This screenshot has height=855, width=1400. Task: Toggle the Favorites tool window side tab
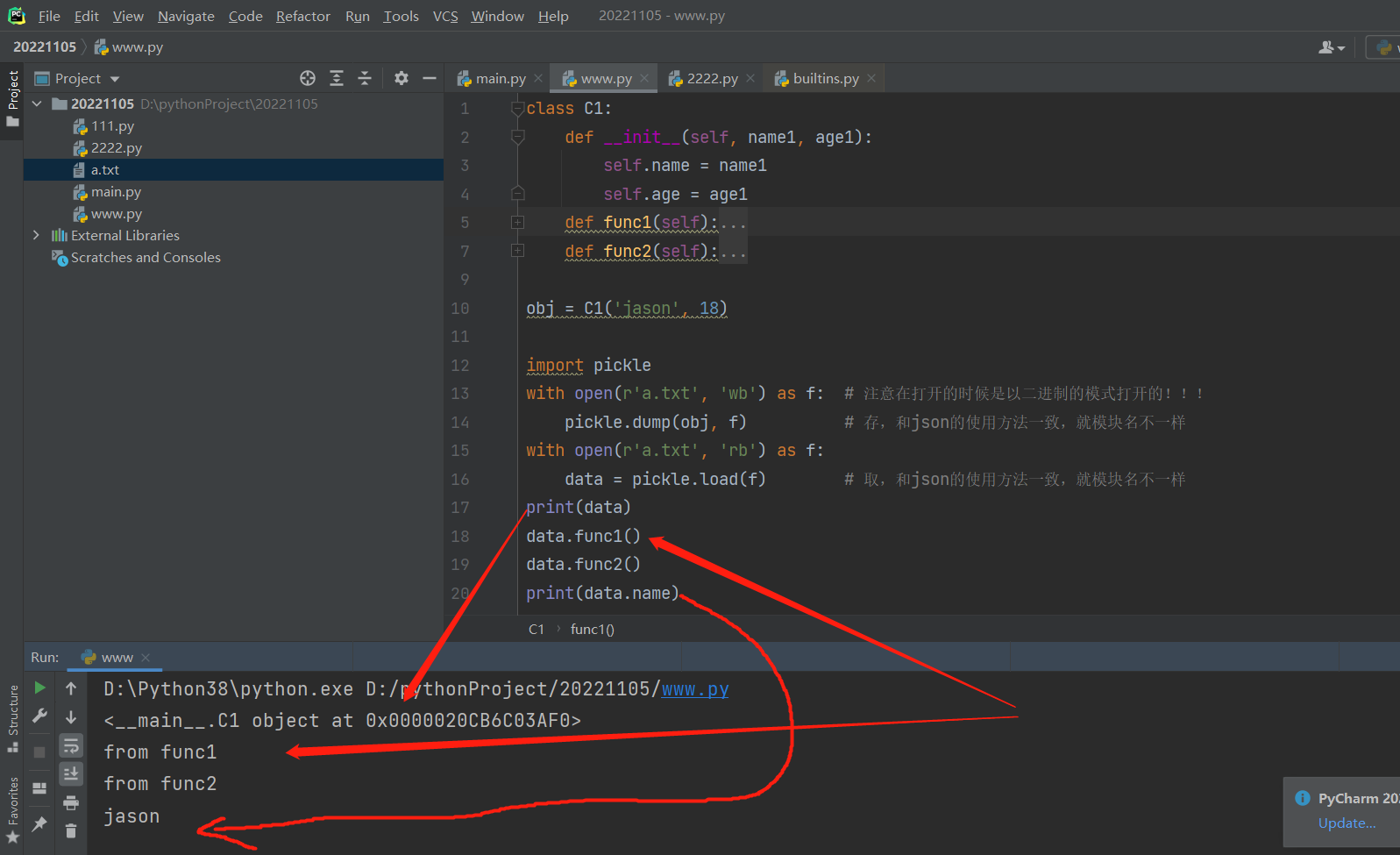tap(12, 811)
